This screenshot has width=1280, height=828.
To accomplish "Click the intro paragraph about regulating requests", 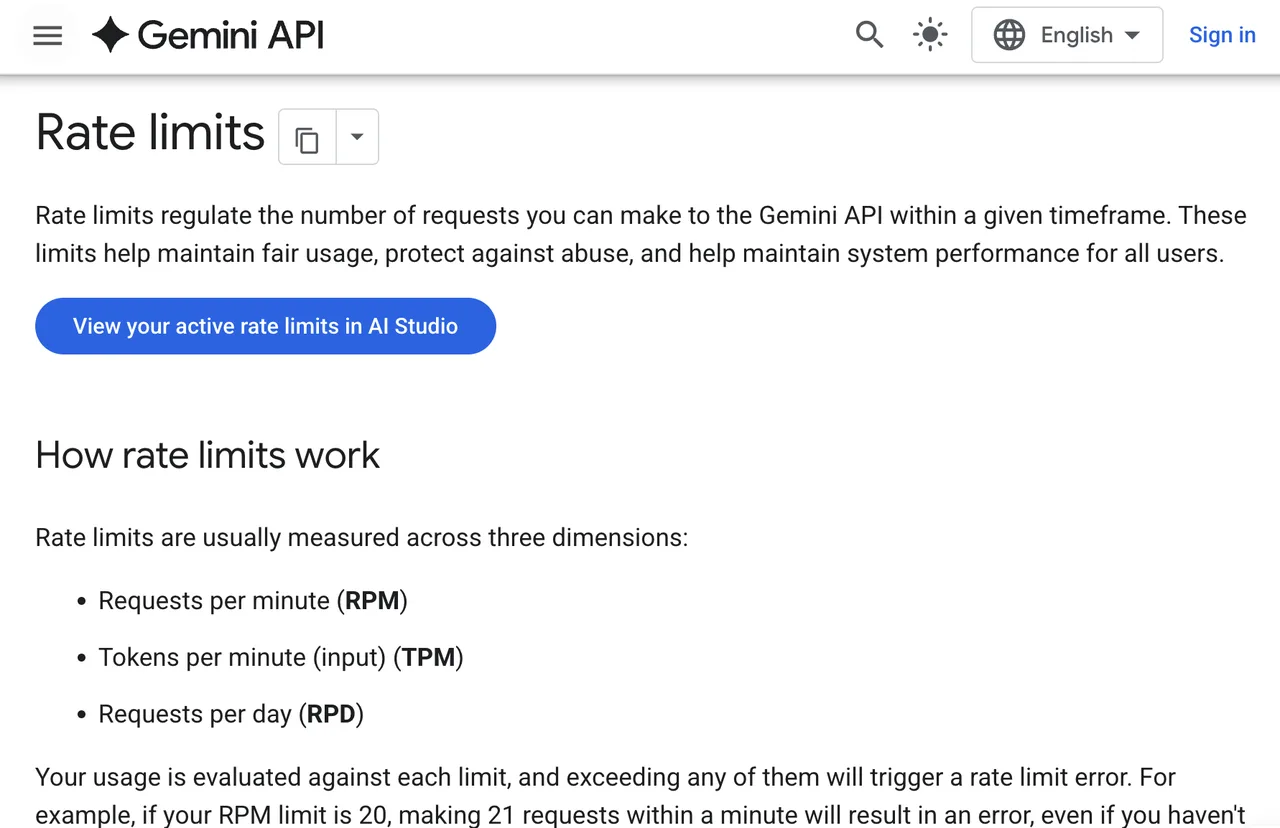I will pyautogui.click(x=640, y=234).
